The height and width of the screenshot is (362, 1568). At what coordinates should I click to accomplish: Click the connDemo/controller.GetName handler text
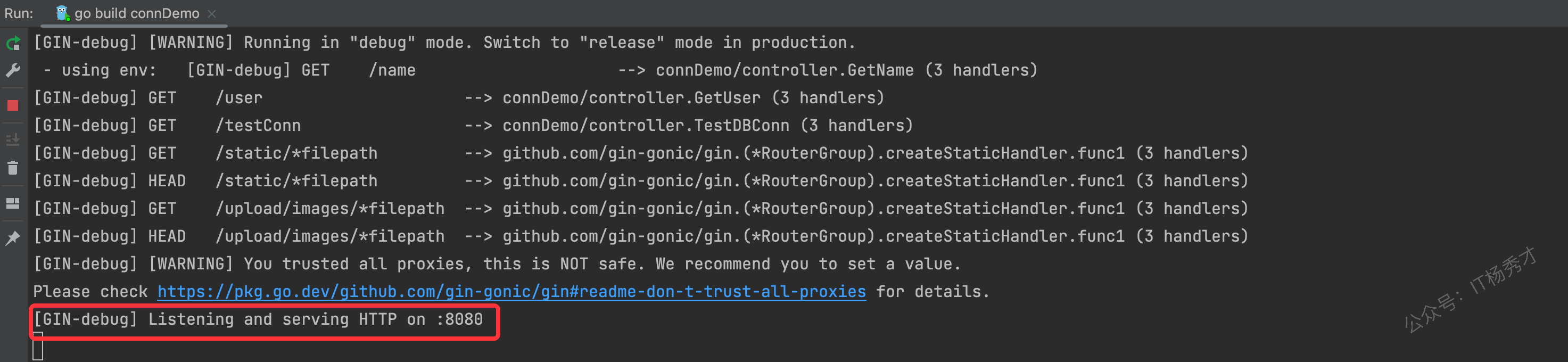[x=785, y=71]
